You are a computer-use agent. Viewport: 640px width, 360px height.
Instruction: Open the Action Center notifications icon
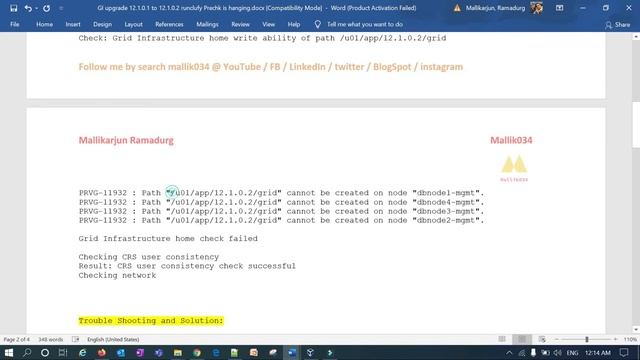(624, 353)
